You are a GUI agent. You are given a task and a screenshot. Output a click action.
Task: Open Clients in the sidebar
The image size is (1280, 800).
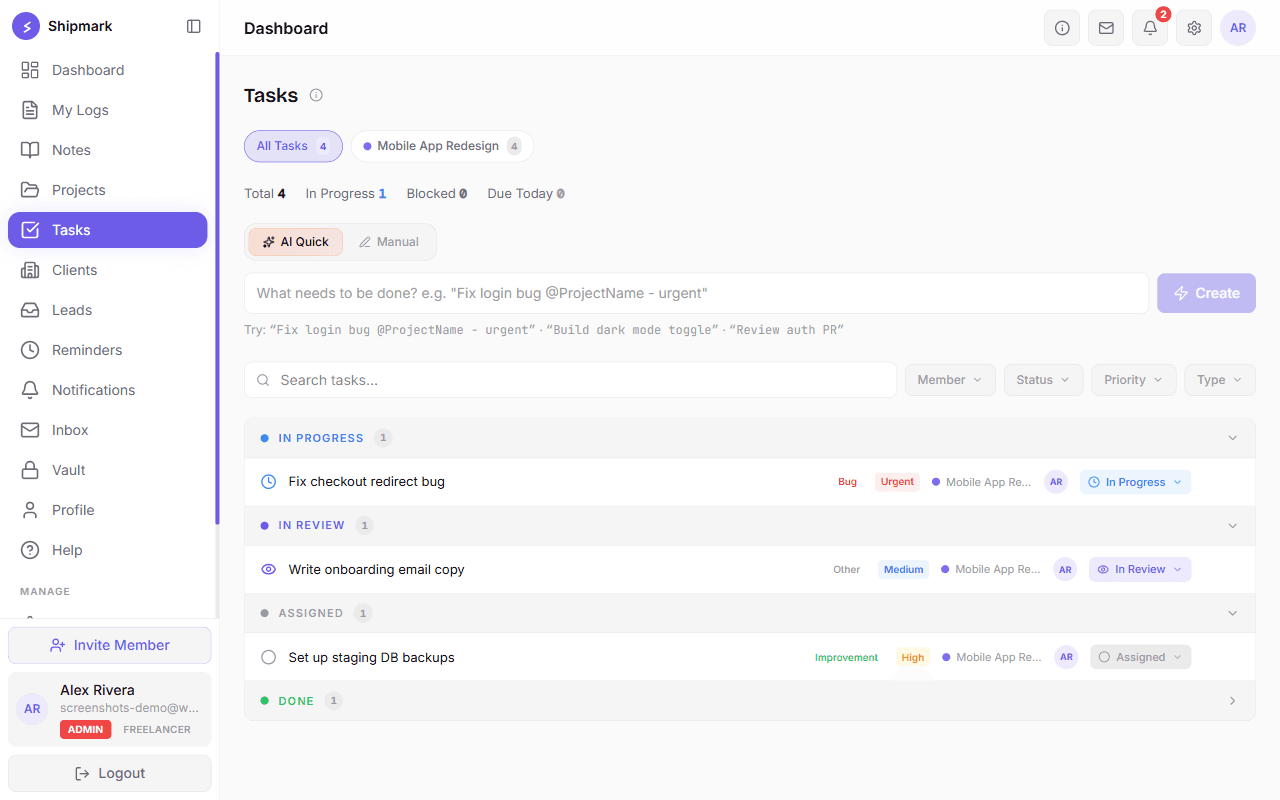coord(108,270)
